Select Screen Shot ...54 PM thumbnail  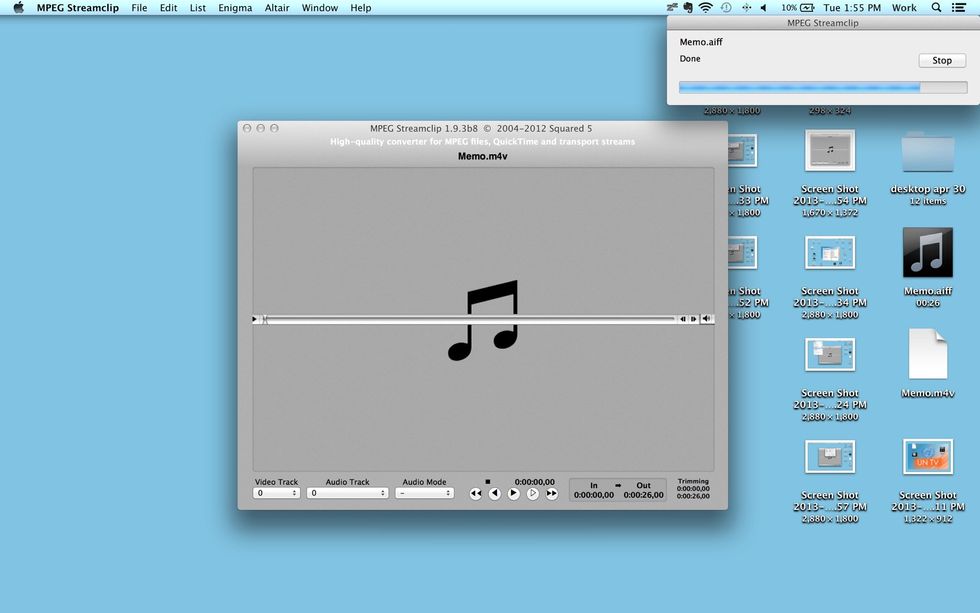(829, 151)
